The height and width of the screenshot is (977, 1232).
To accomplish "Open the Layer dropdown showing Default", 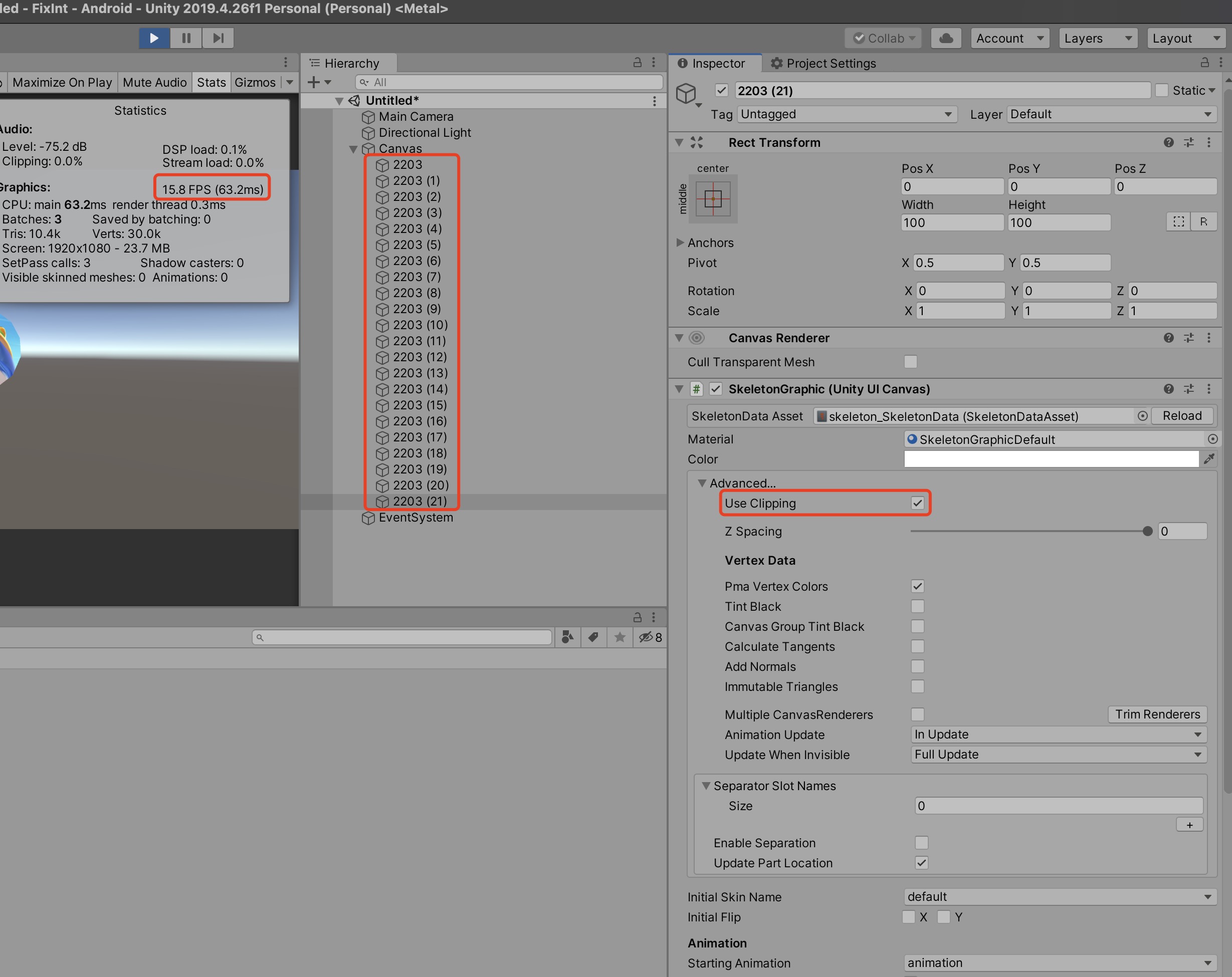I will pos(1110,114).
